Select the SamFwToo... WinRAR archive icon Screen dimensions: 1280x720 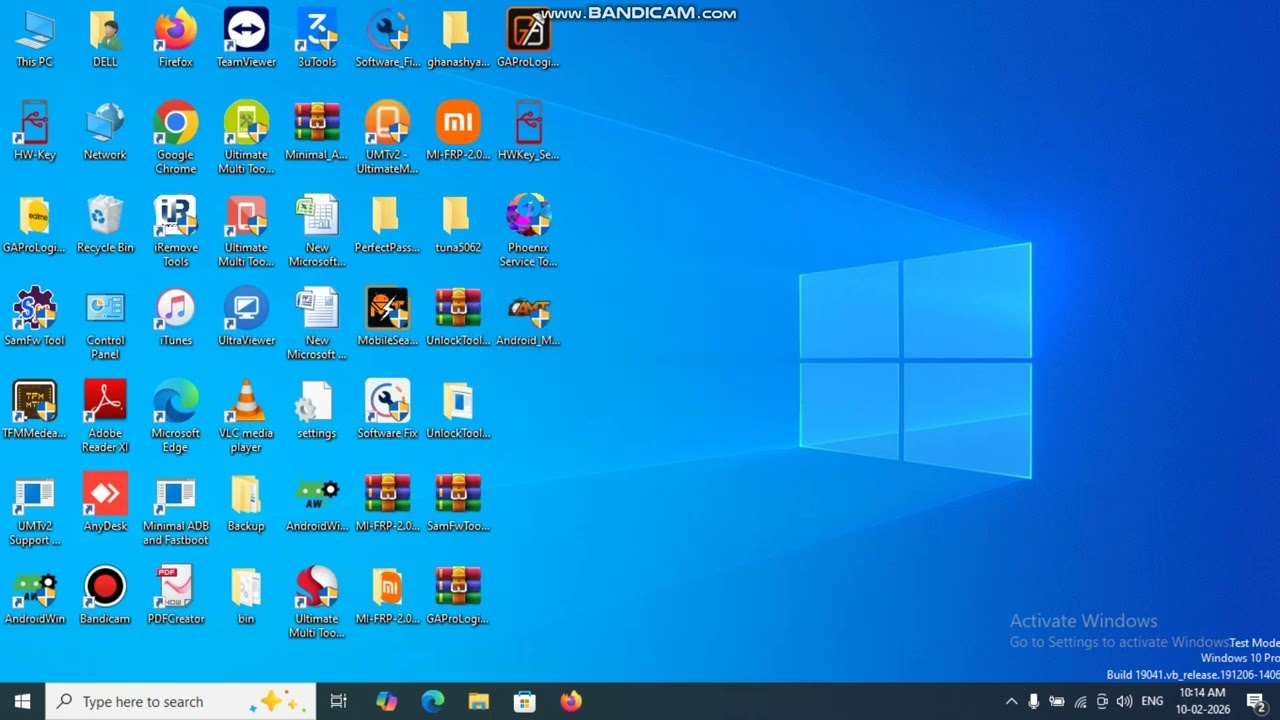458,503
